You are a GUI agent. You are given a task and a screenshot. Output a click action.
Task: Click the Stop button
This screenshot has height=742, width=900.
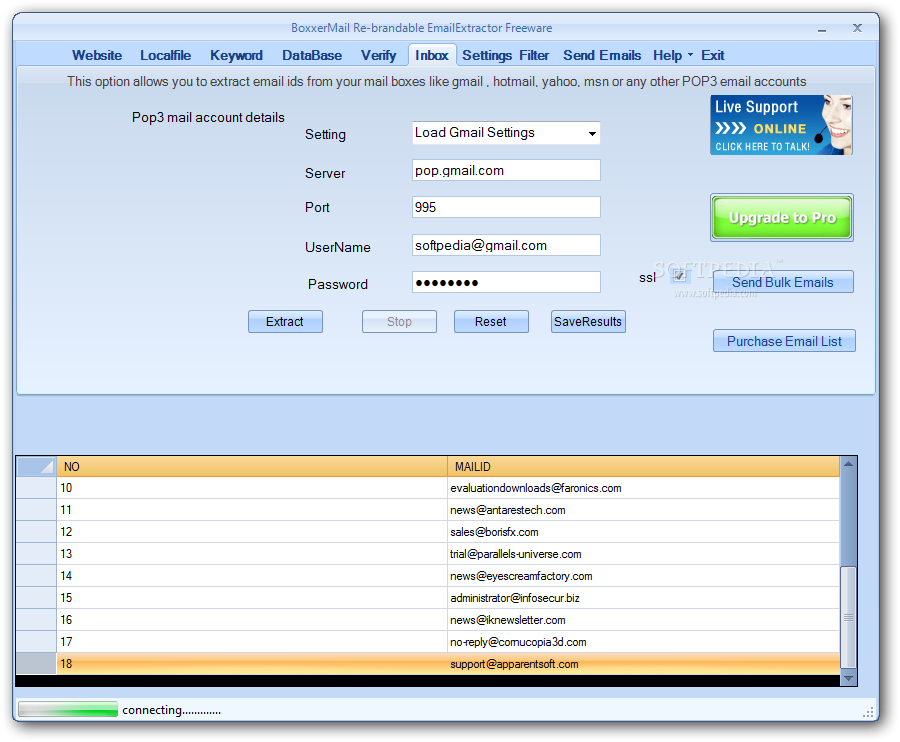click(399, 322)
